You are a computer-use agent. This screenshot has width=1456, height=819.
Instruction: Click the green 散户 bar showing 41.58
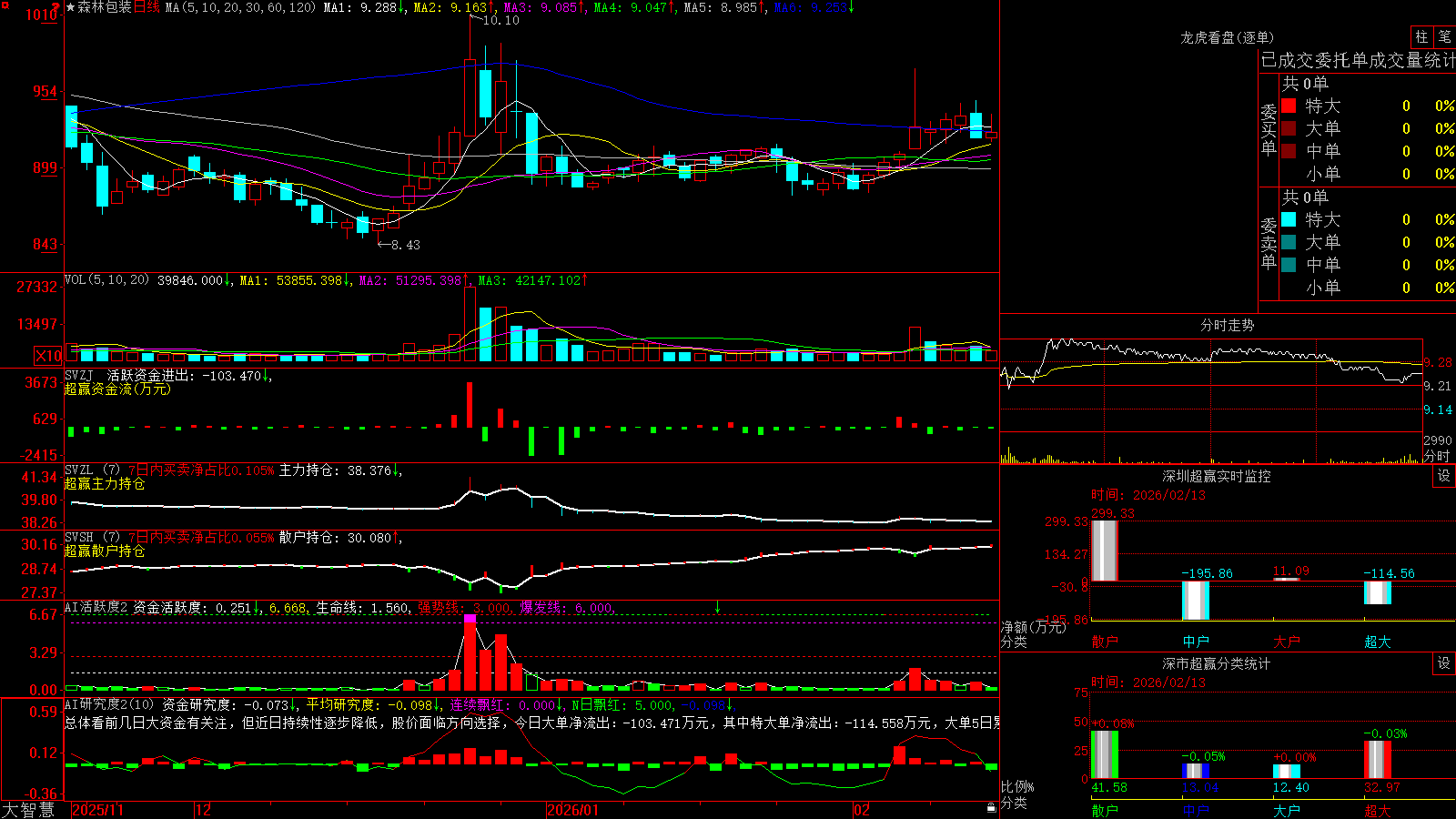click(x=1105, y=754)
